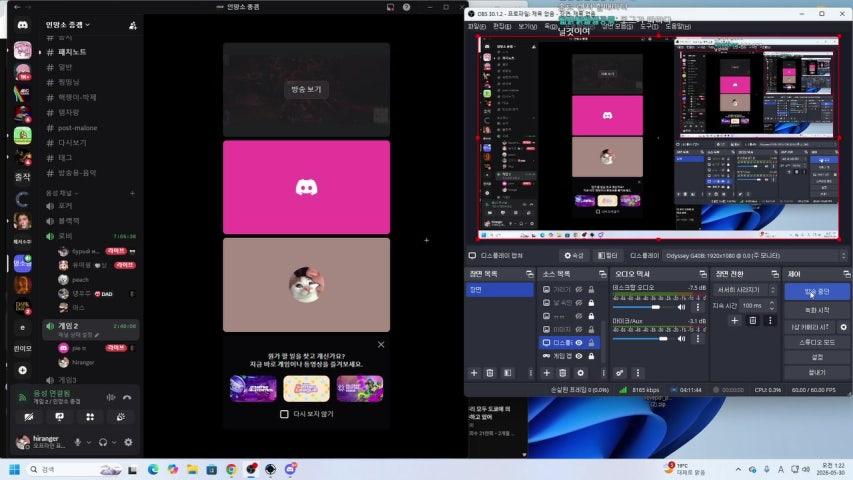The width and height of the screenshot is (853, 480).
Task: Click the add server plus icon in Discord
Action: 22,370
